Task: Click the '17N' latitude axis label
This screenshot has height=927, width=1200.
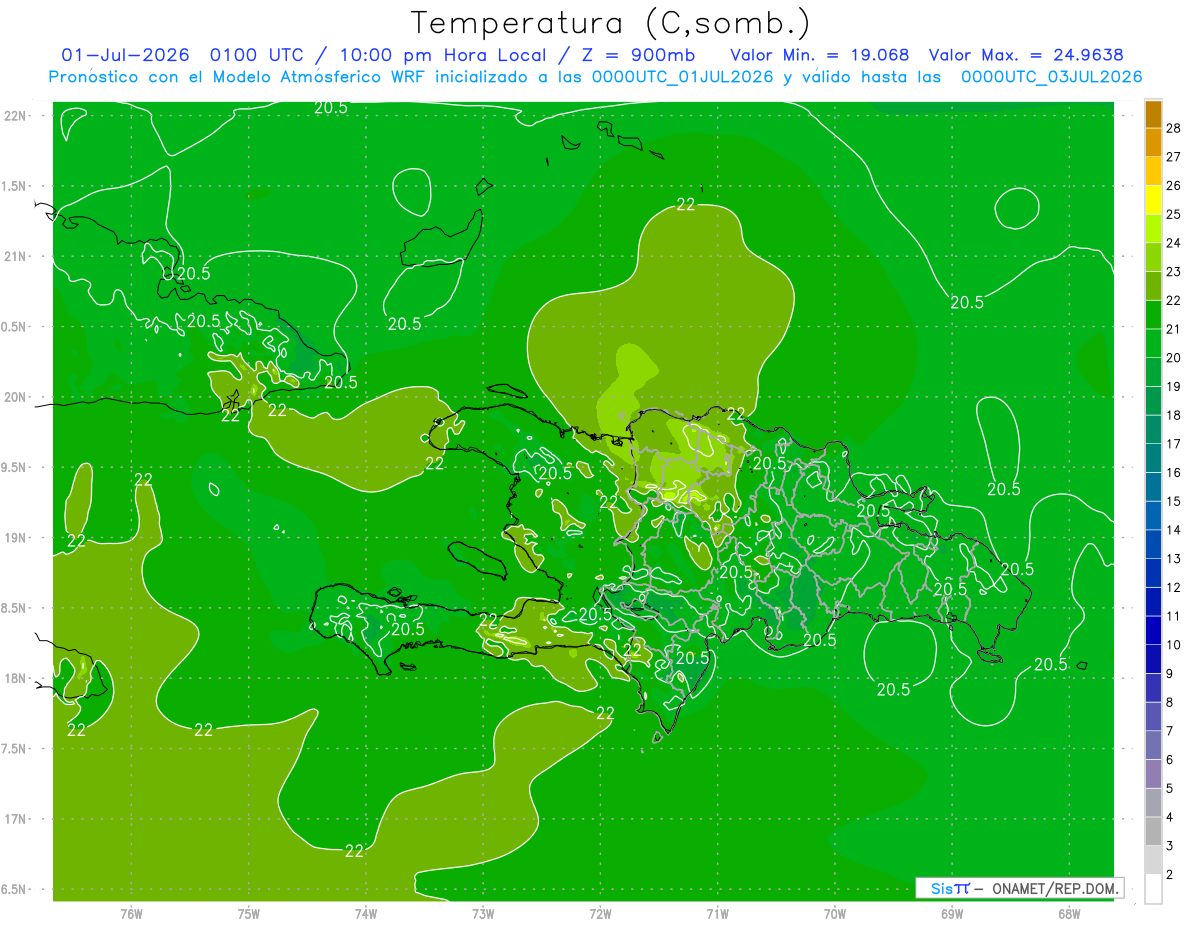Action: tap(15, 820)
